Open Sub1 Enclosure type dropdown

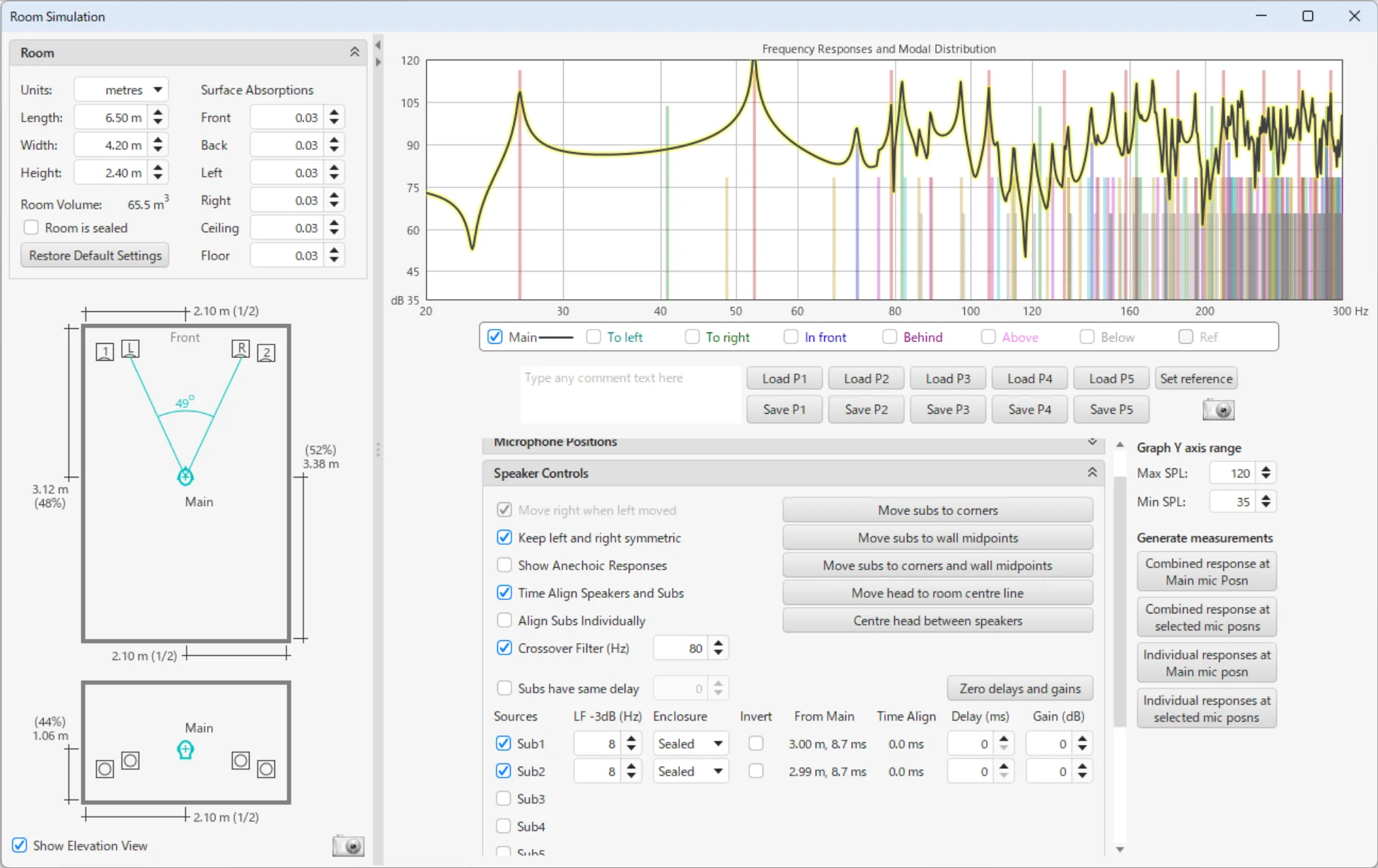(x=690, y=743)
